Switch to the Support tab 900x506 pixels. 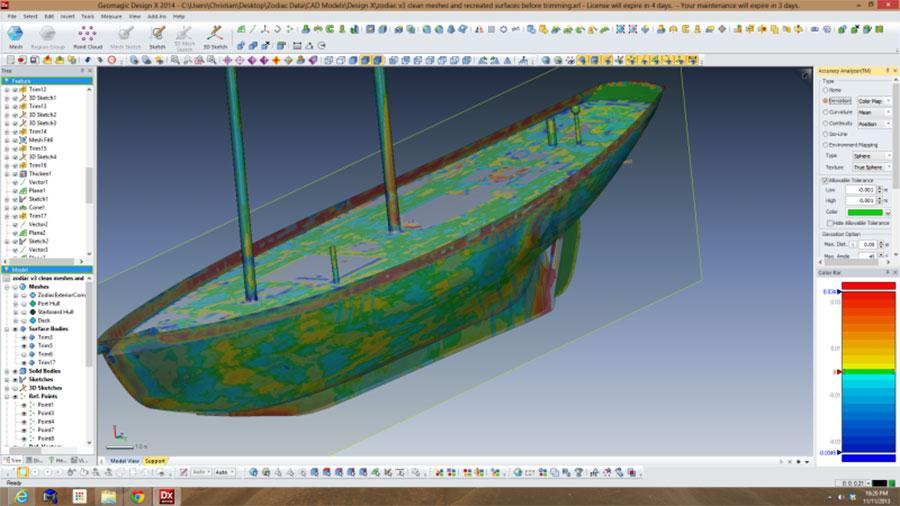tap(155, 460)
